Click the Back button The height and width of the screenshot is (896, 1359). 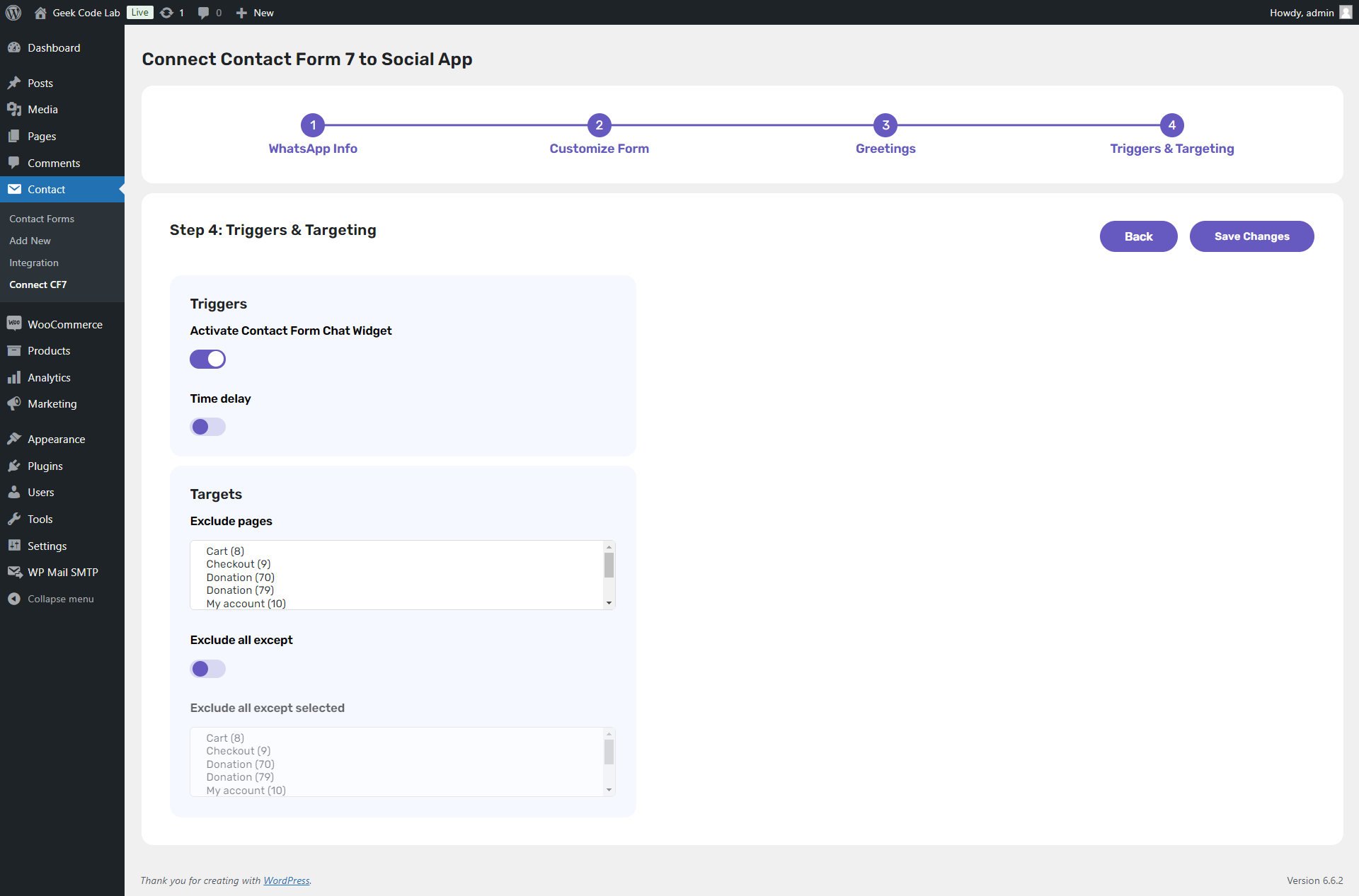[1138, 236]
